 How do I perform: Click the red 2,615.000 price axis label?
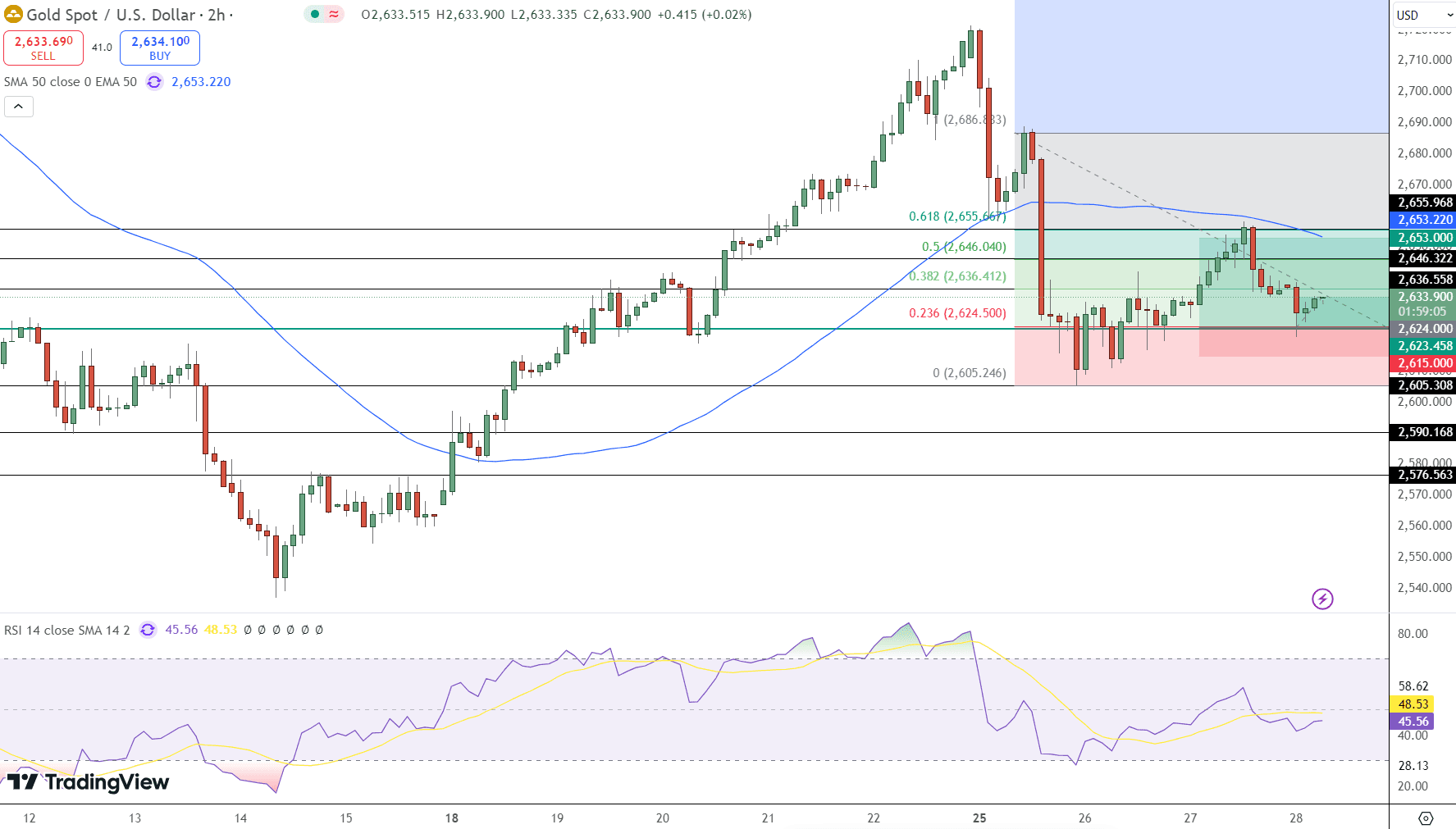(x=1422, y=363)
